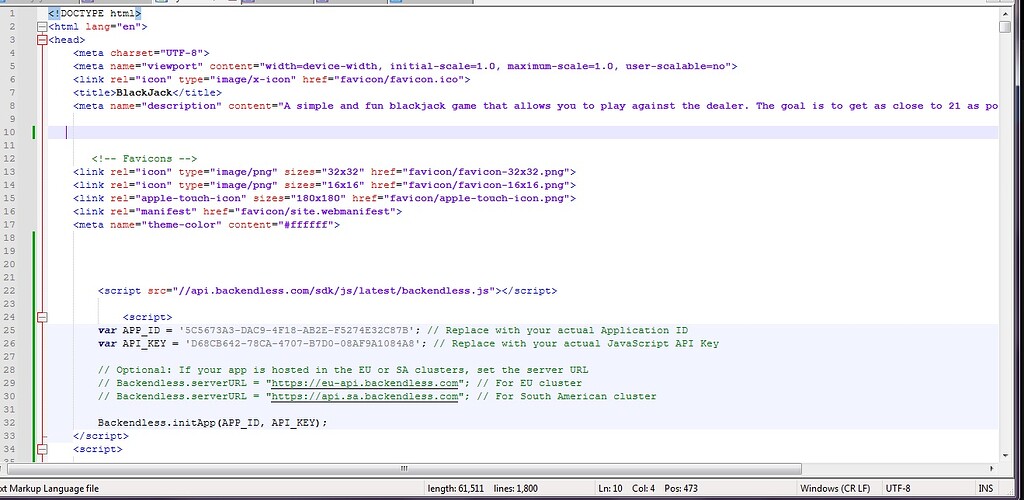Open the api.sa.backendless.com link
1024x500 pixels.
[364, 396]
